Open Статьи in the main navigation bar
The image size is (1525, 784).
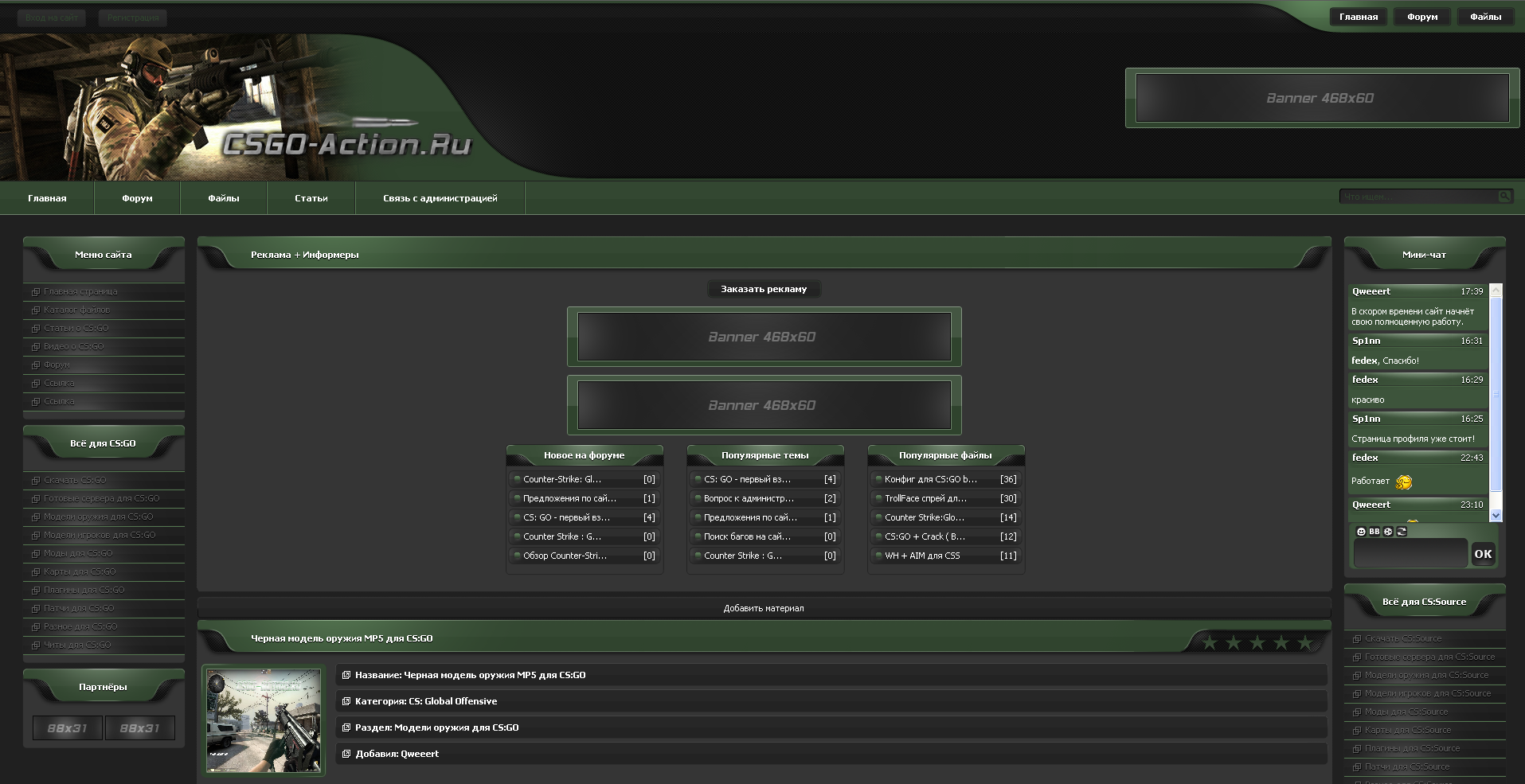[x=311, y=198]
